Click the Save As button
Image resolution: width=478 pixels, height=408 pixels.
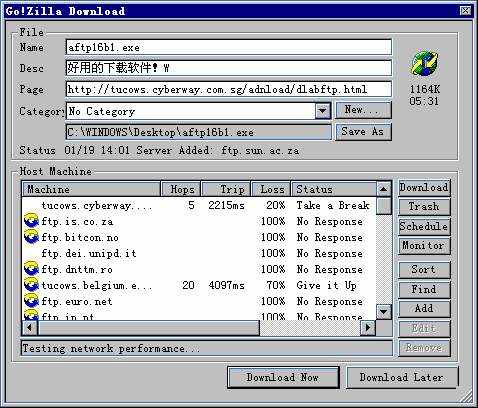[x=363, y=132]
